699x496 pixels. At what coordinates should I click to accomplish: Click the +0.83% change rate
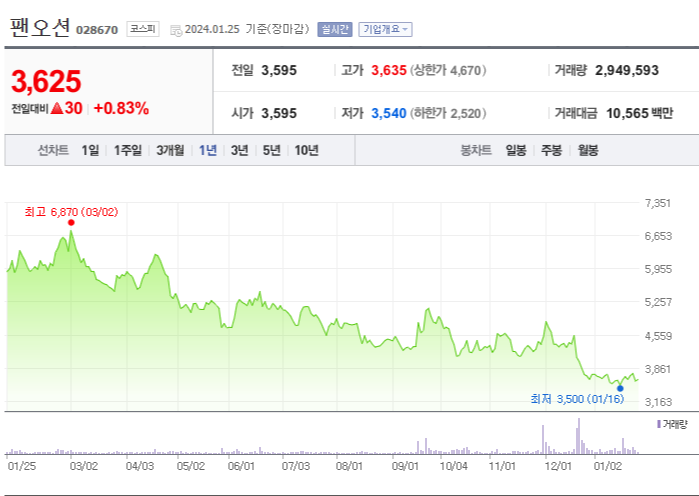pos(121,108)
